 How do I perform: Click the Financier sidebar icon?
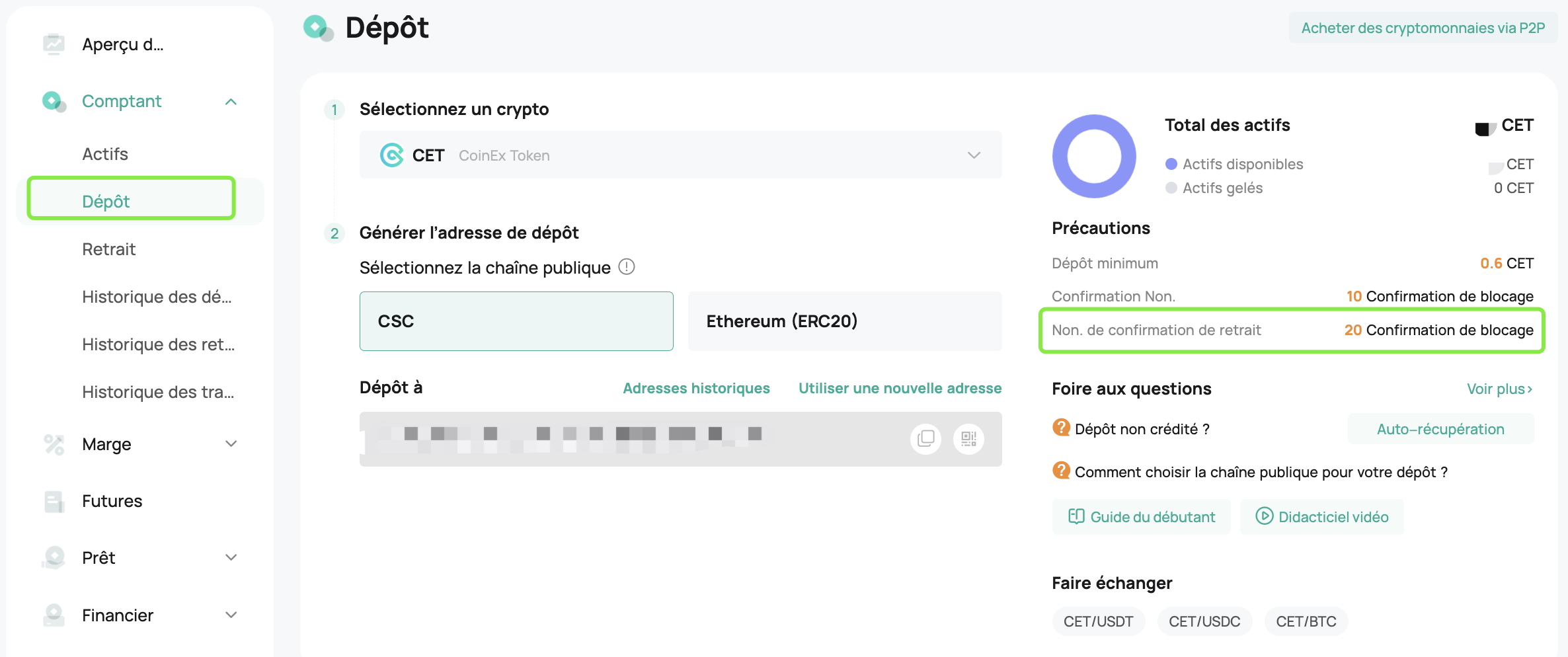[54, 615]
